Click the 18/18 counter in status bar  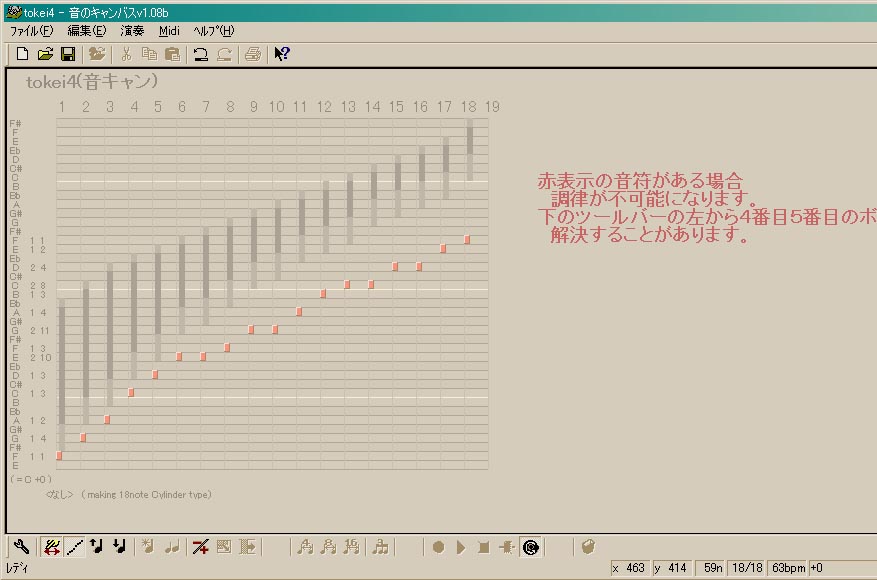[747, 568]
